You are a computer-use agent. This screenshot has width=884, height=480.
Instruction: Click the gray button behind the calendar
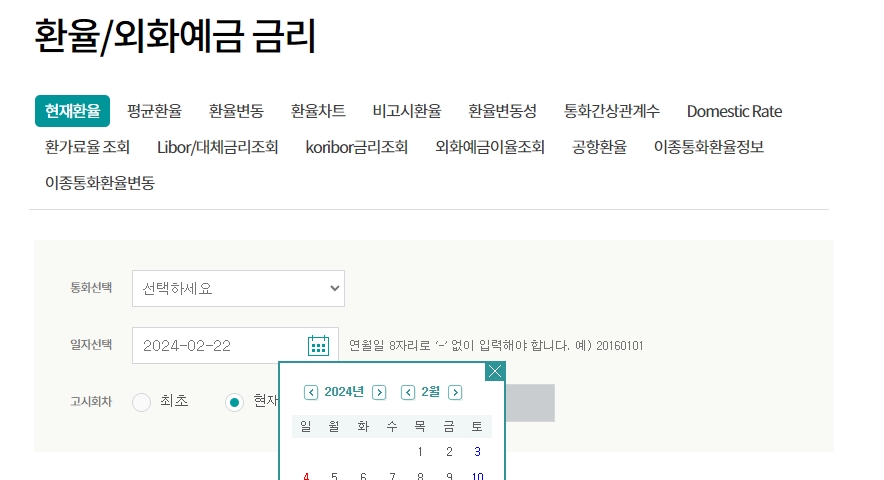pos(530,403)
